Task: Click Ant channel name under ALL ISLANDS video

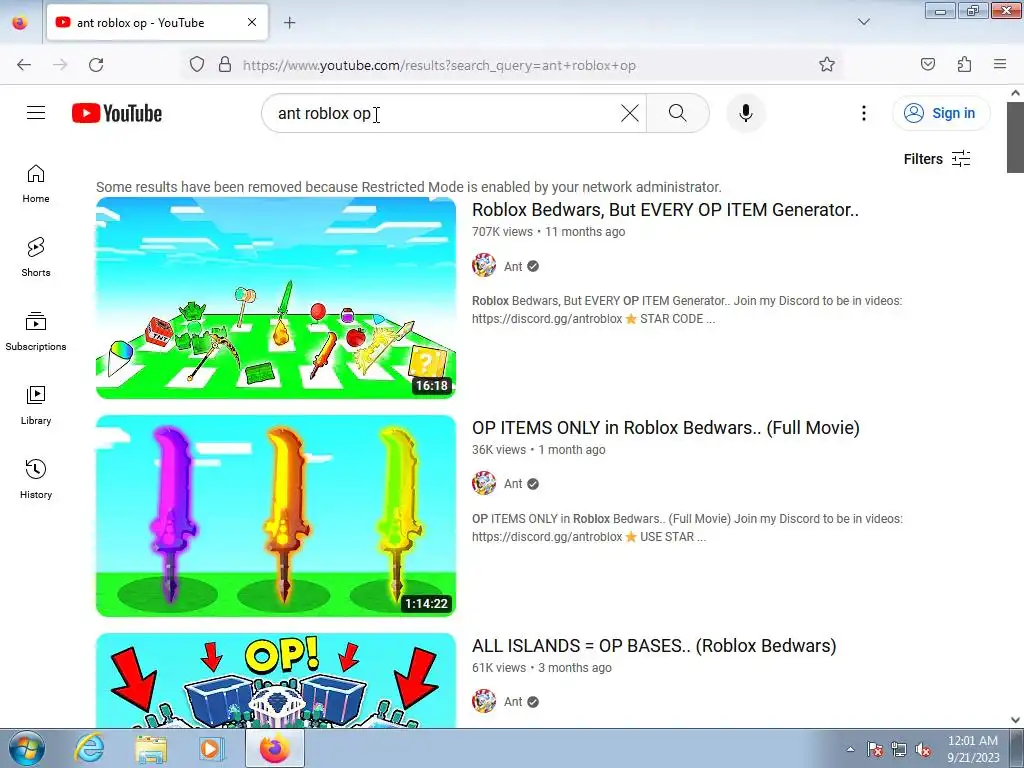Action: click(x=513, y=702)
